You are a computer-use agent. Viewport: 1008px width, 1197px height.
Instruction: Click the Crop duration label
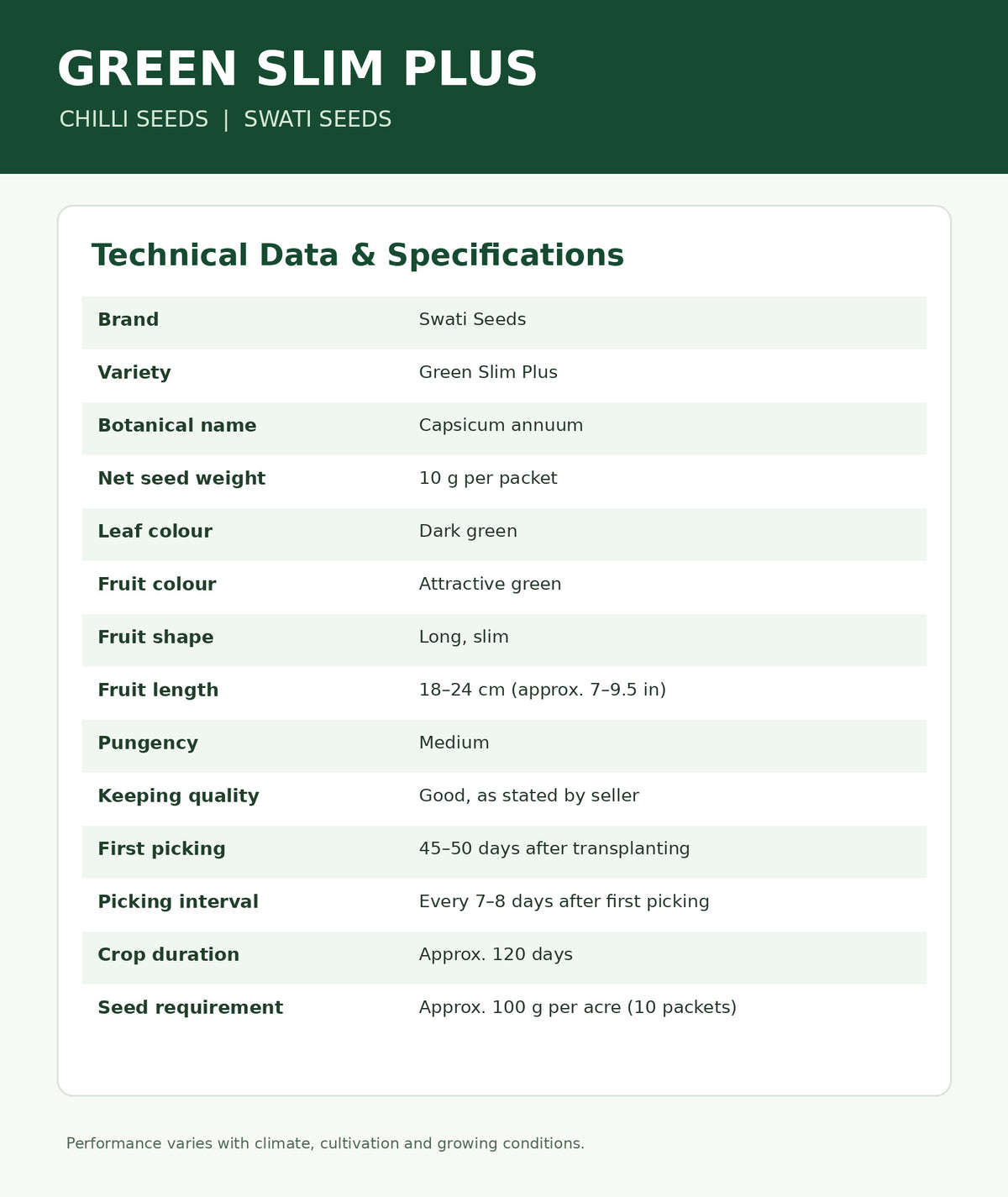168,955
